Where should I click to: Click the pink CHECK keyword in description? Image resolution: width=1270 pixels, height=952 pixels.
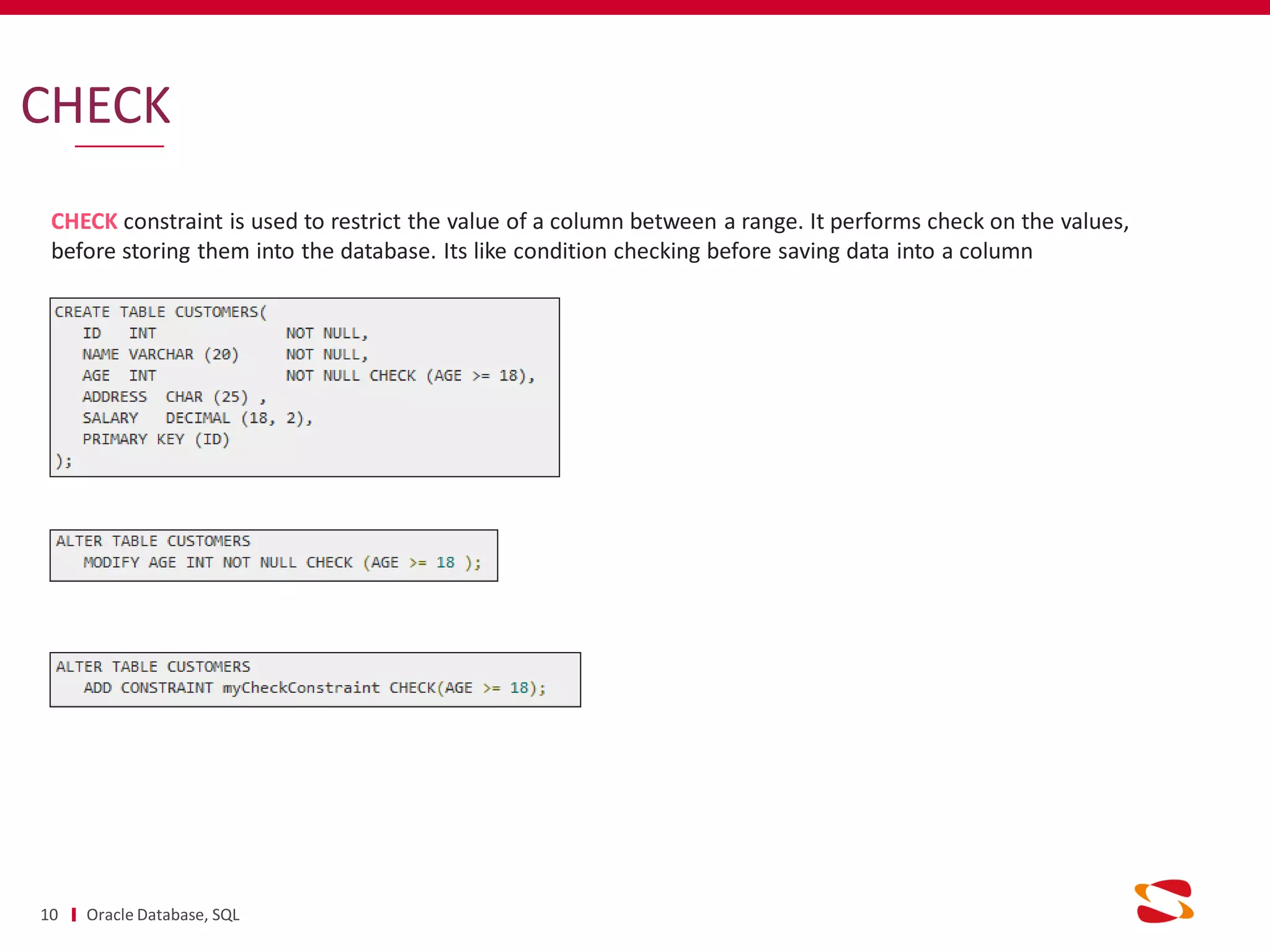tap(84, 221)
